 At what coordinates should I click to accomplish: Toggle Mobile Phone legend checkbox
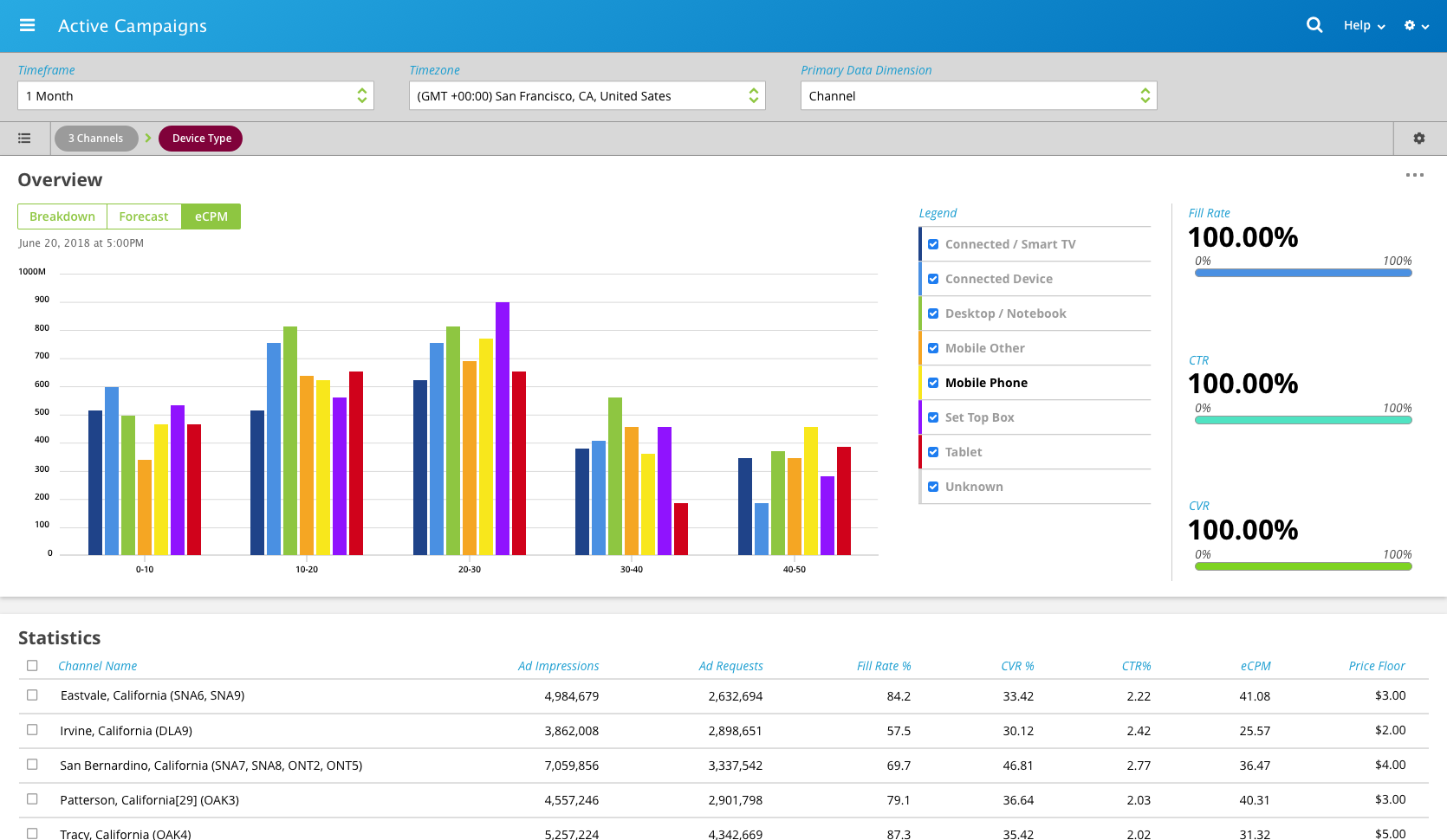pos(933,383)
